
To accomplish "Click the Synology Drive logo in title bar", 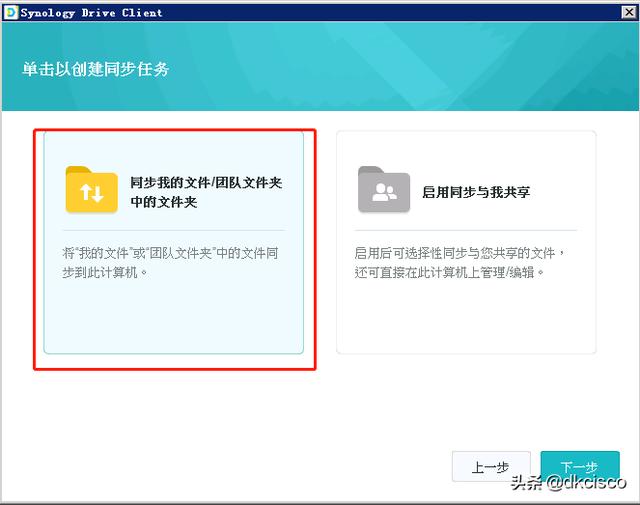I will tap(11, 13).
